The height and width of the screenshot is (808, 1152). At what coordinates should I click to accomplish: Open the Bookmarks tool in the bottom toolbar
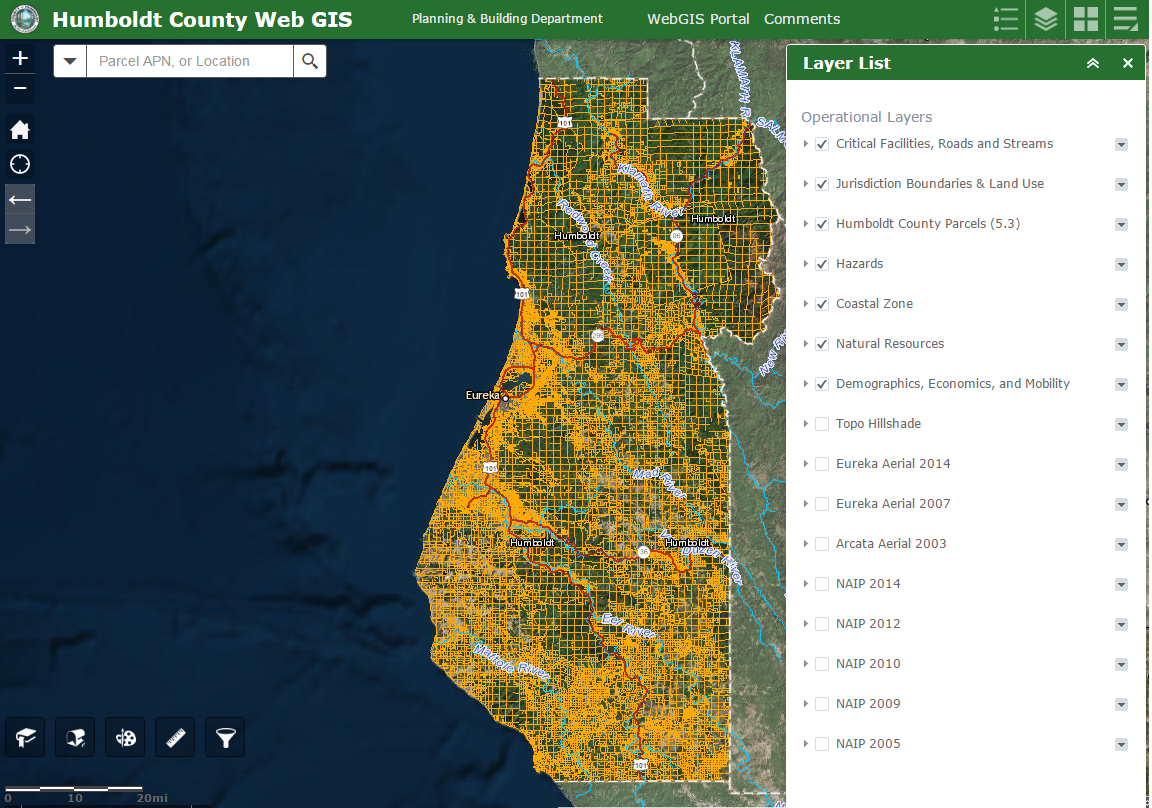(24, 737)
